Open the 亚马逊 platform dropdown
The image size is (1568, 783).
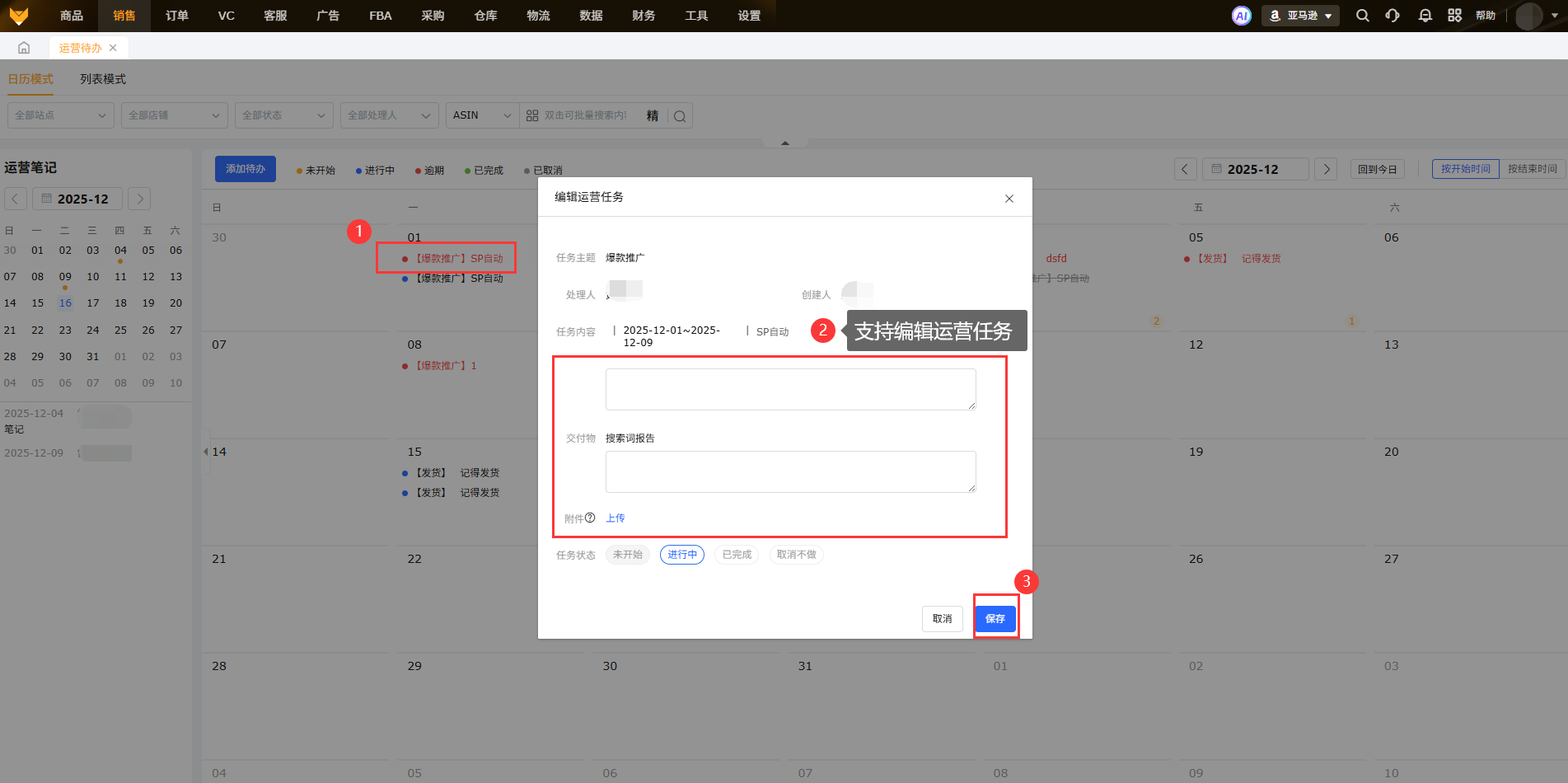pos(1300,16)
